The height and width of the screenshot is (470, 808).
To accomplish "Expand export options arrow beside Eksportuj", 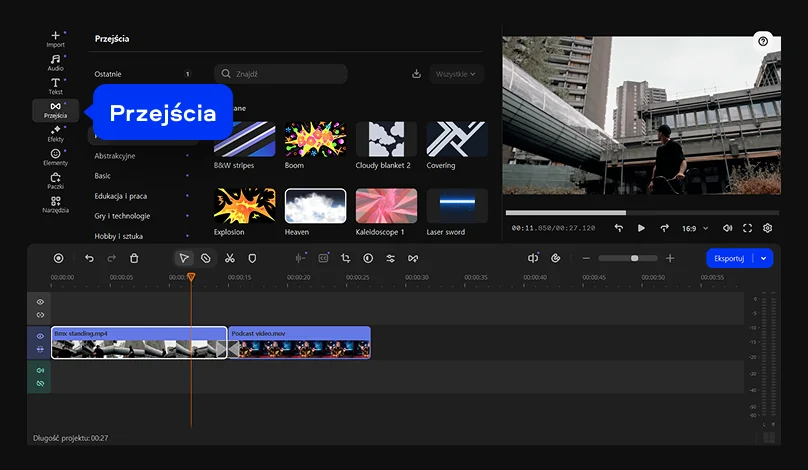I will (765, 258).
